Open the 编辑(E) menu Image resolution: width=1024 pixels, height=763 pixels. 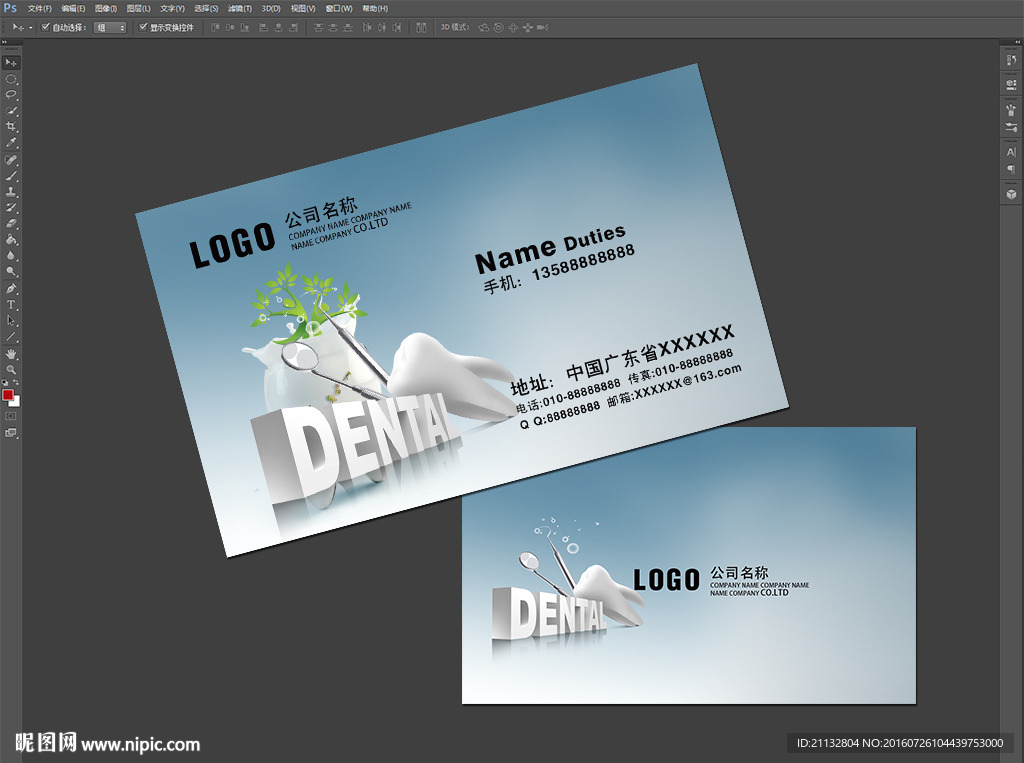pyautogui.click(x=73, y=8)
